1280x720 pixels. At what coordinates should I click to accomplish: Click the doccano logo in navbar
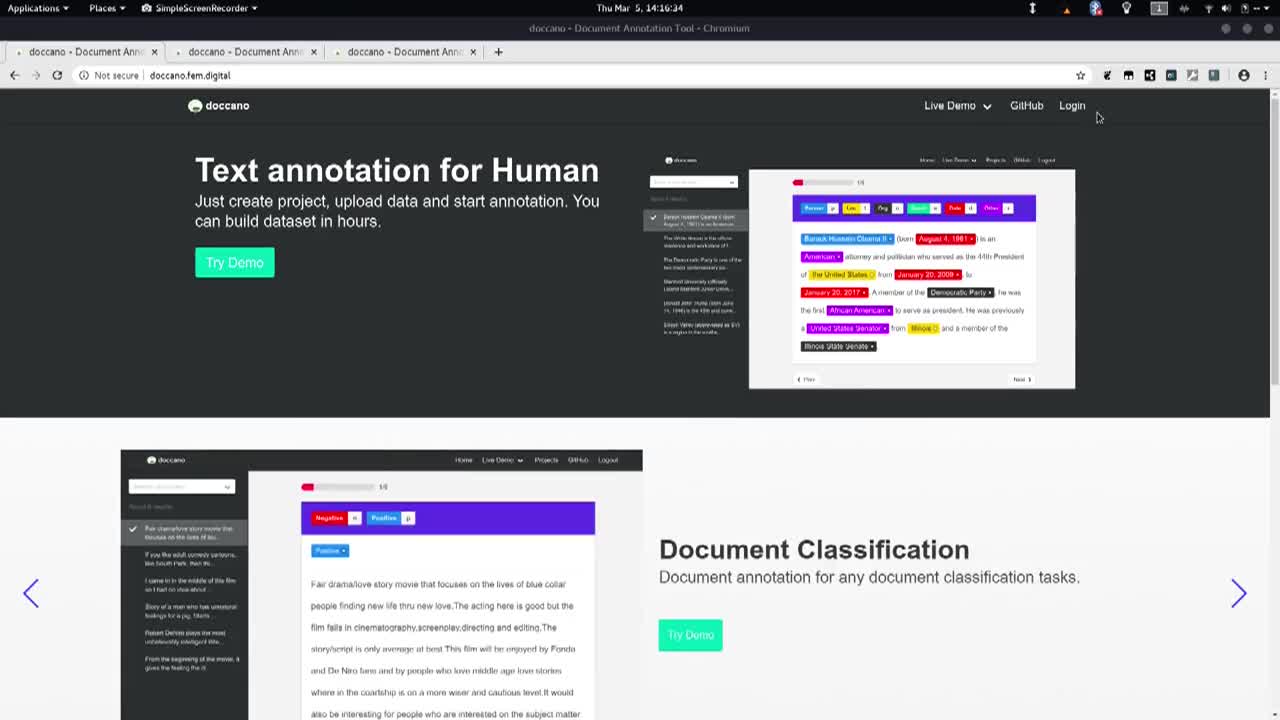(219, 105)
